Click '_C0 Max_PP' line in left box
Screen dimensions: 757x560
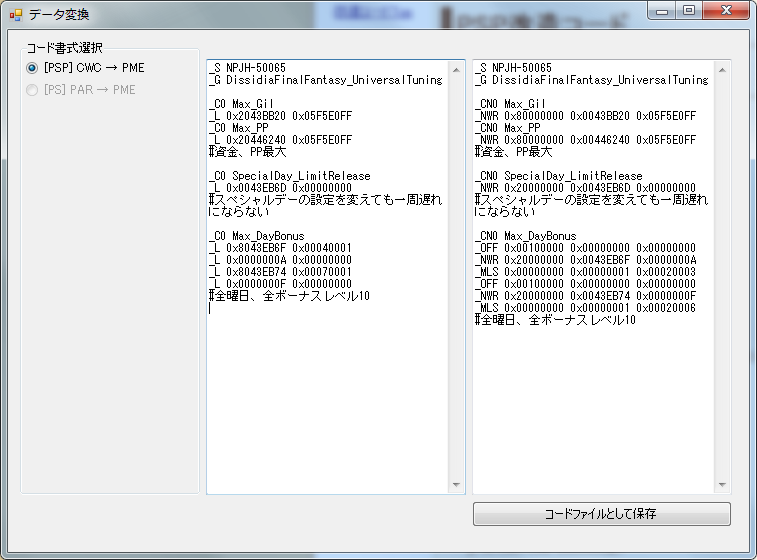(238, 128)
